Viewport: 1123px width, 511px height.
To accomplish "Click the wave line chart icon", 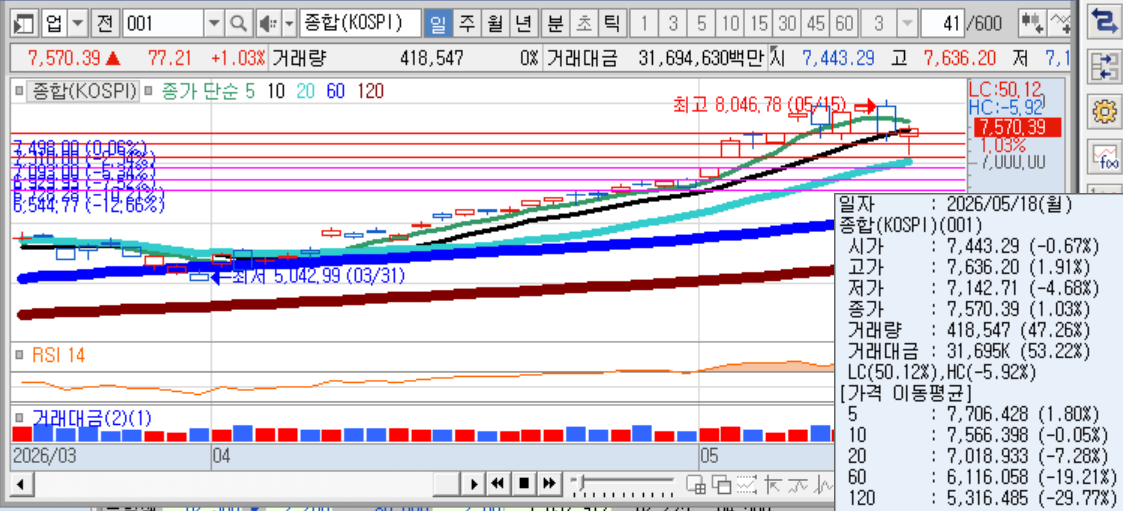I will 799,484.
